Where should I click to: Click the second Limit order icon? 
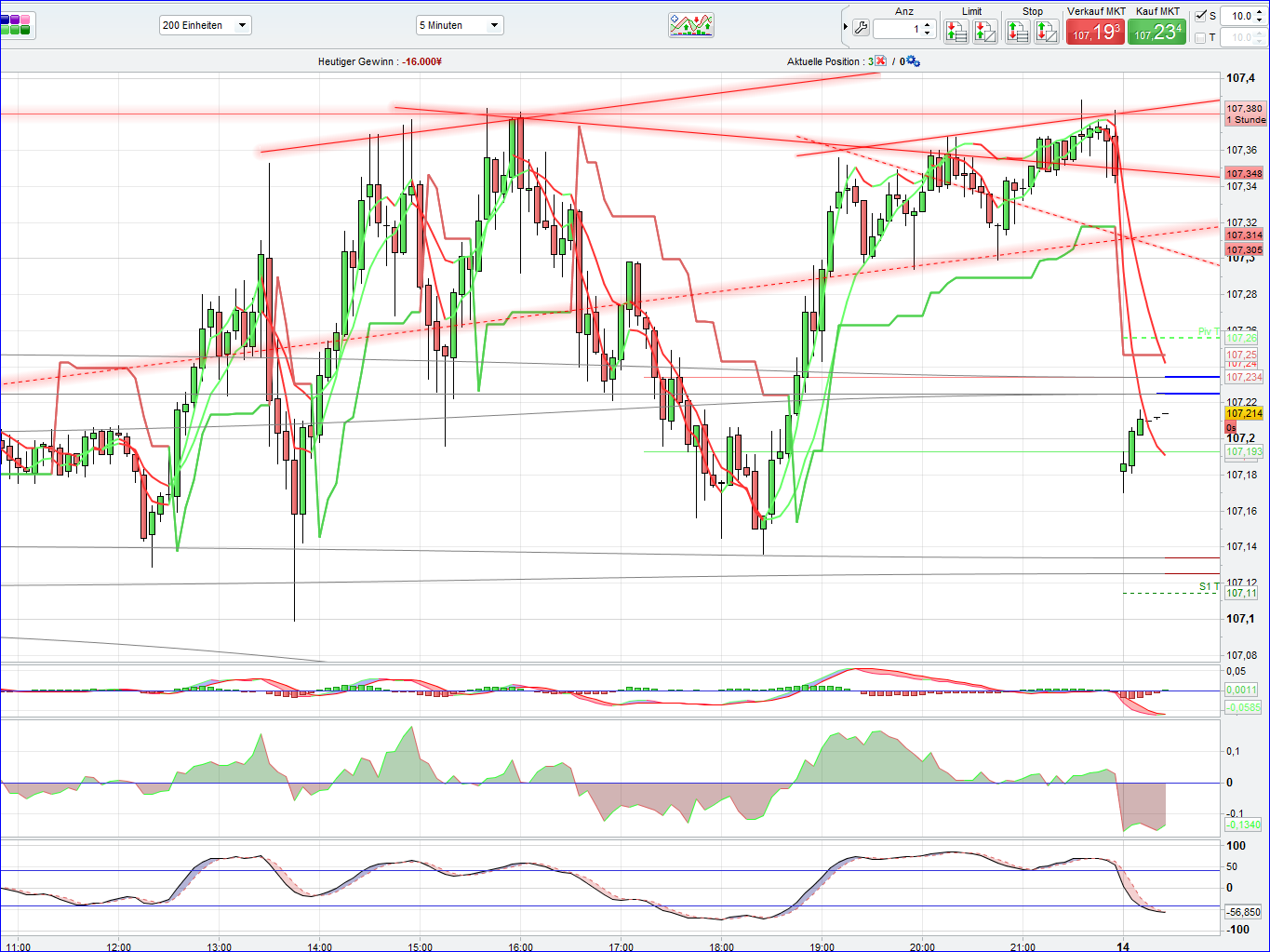point(983,30)
